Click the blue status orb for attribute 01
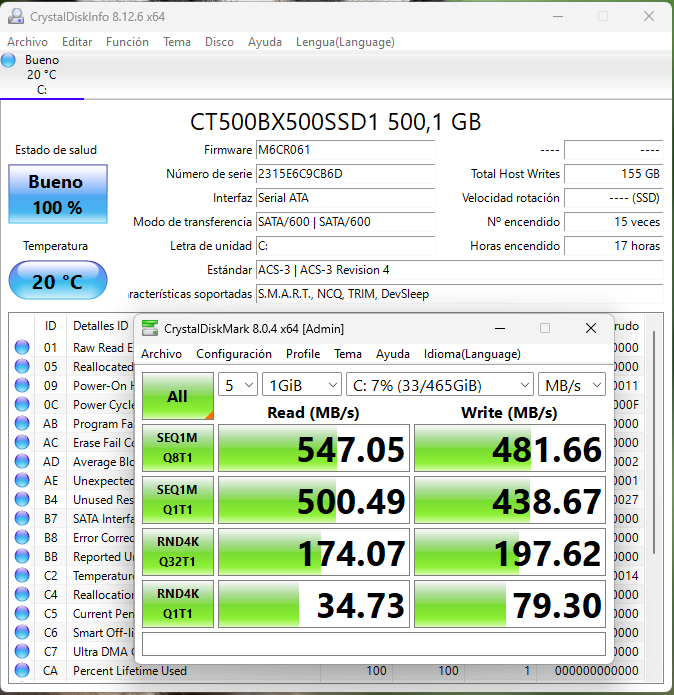This screenshot has width=674, height=695. [x=22, y=348]
